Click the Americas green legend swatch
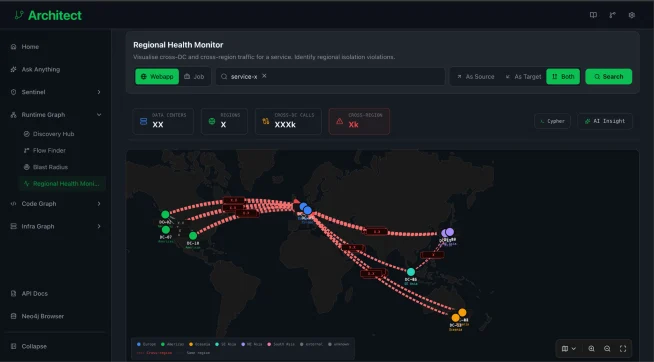The width and height of the screenshot is (654, 362). coord(163,344)
